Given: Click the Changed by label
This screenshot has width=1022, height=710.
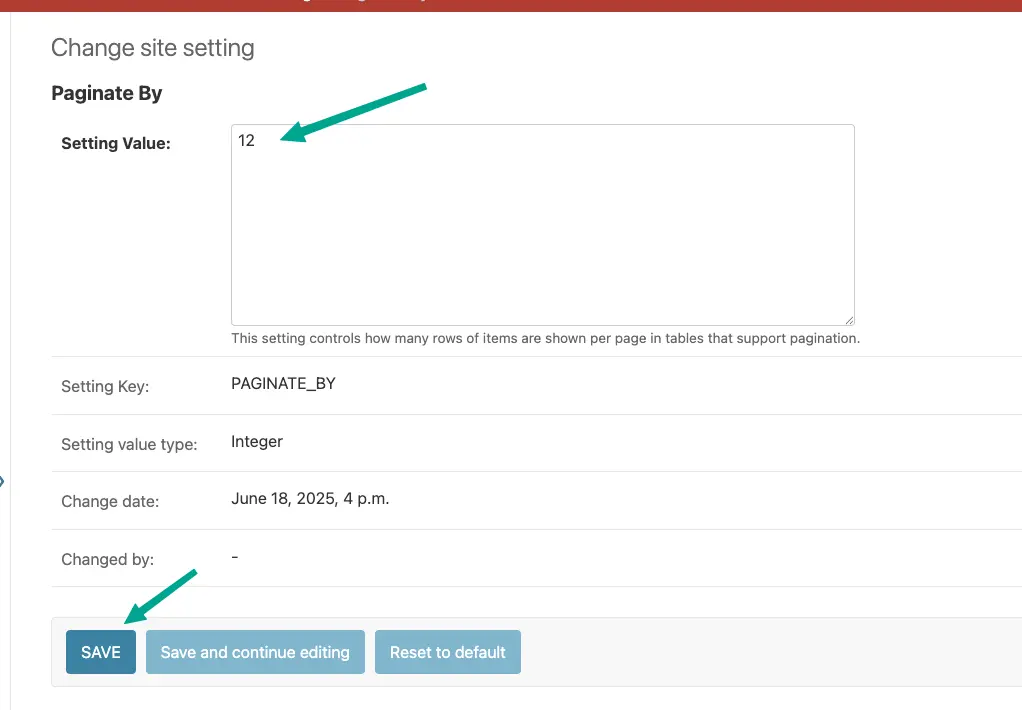Looking at the screenshot, I should pyautogui.click(x=108, y=559).
